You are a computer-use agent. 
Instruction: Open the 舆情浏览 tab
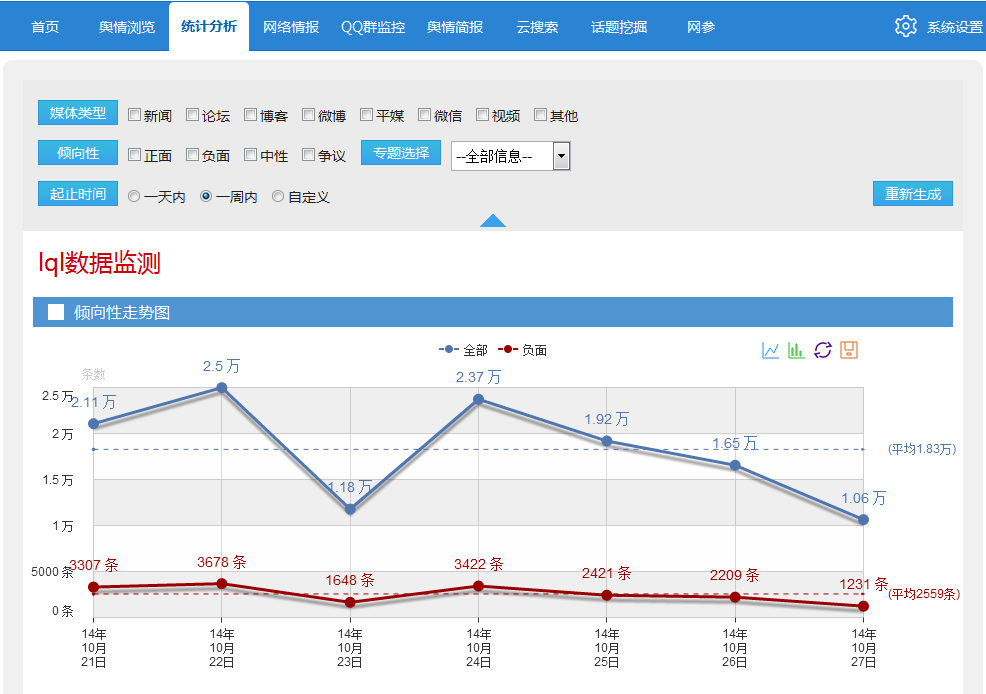click(127, 27)
